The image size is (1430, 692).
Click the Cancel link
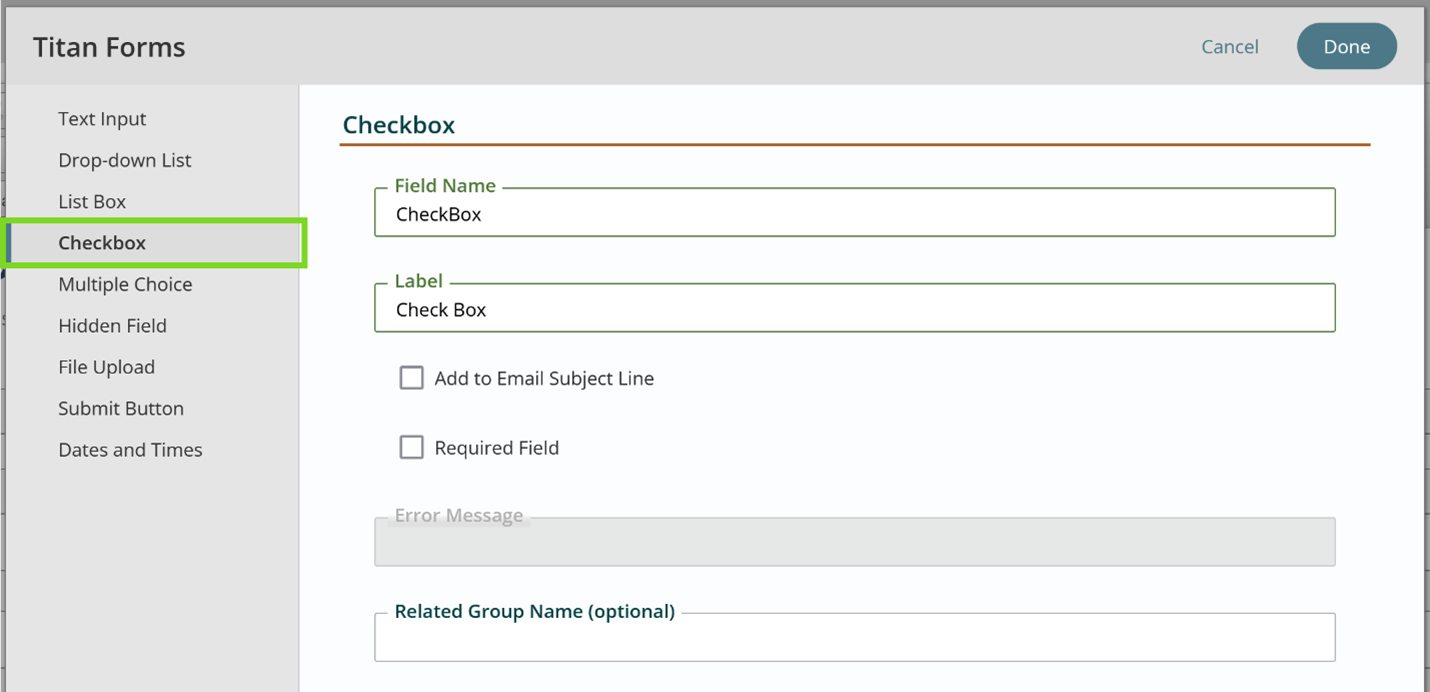[1230, 47]
